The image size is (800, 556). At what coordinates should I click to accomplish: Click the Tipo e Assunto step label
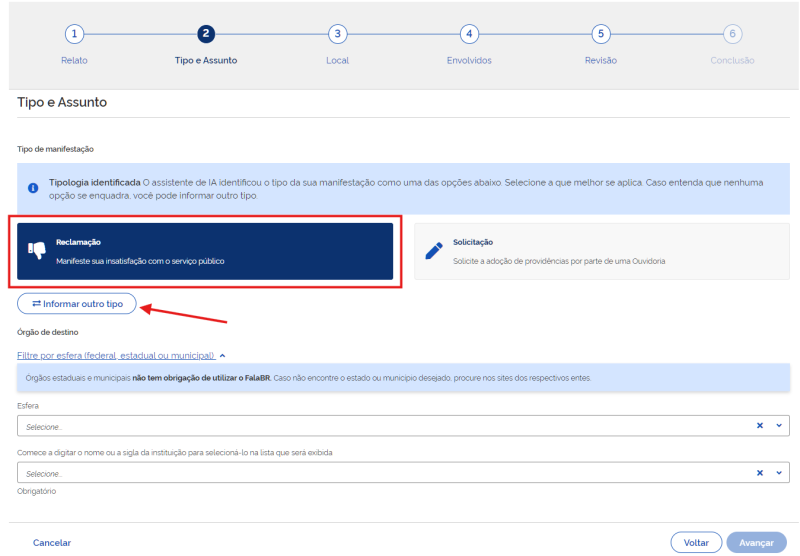pos(206,60)
